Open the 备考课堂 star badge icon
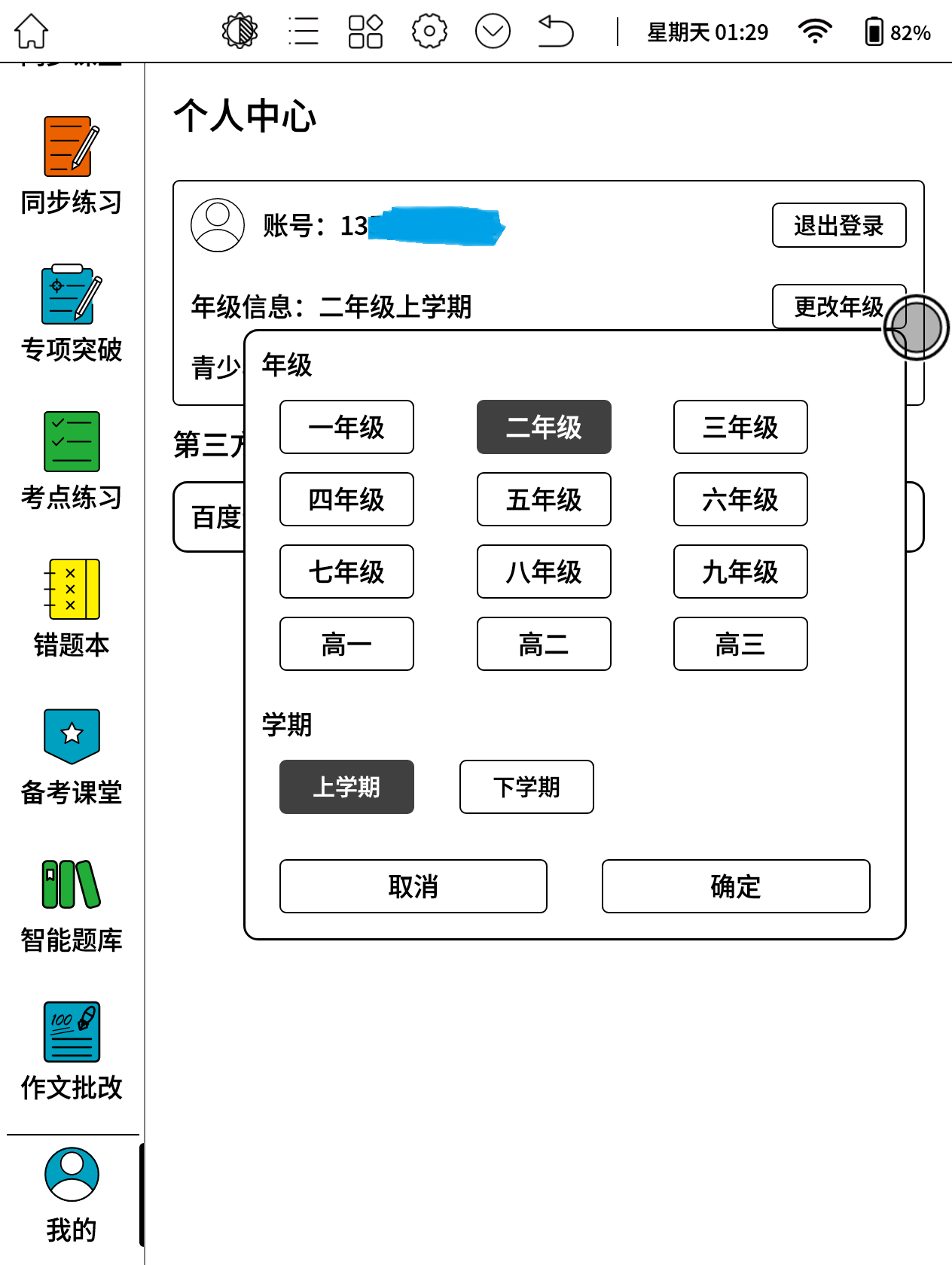This screenshot has height=1265, width=952. point(72,736)
